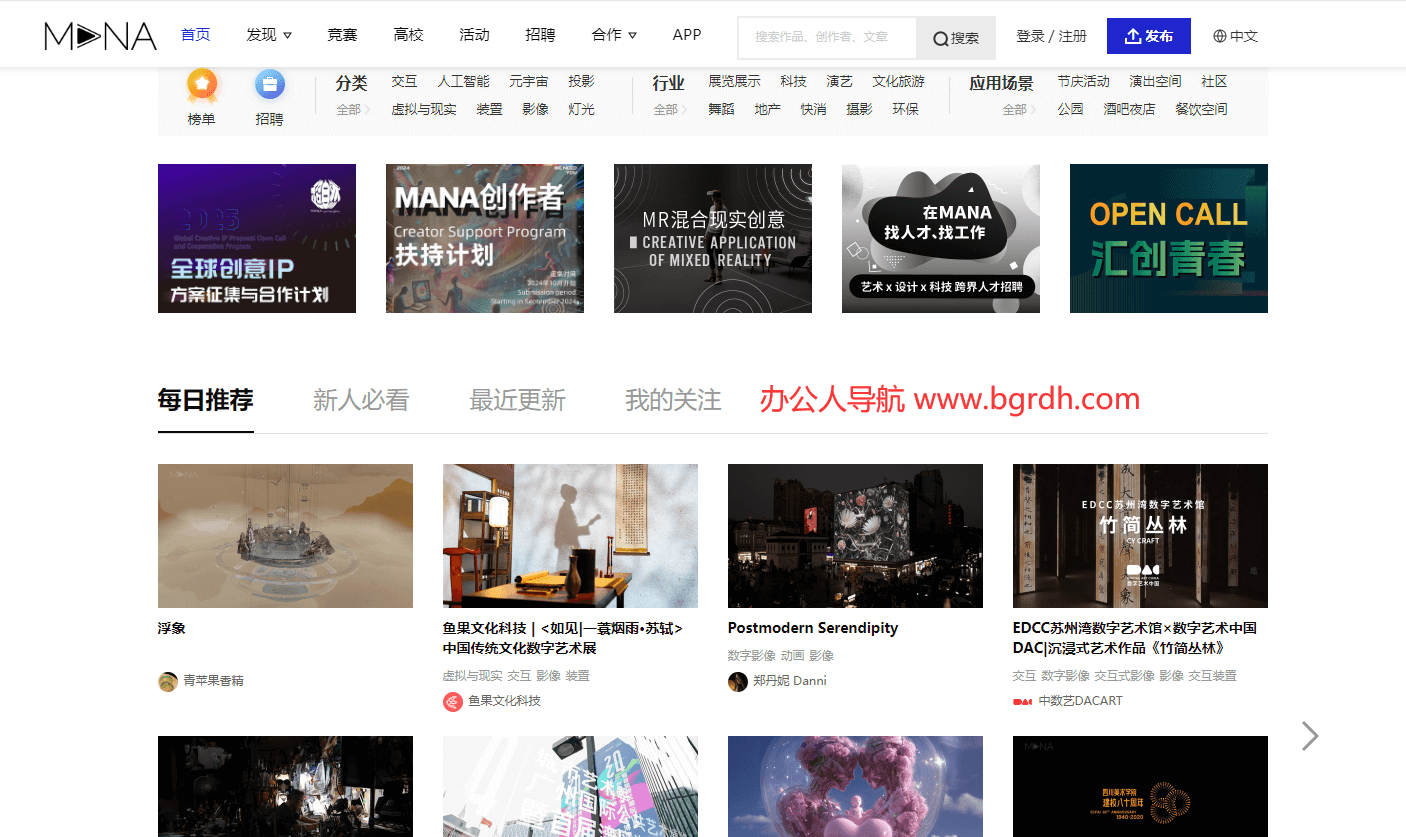The image size is (1406, 837).
Task: Expand the 合作 dropdown menu
Action: [x=614, y=35]
